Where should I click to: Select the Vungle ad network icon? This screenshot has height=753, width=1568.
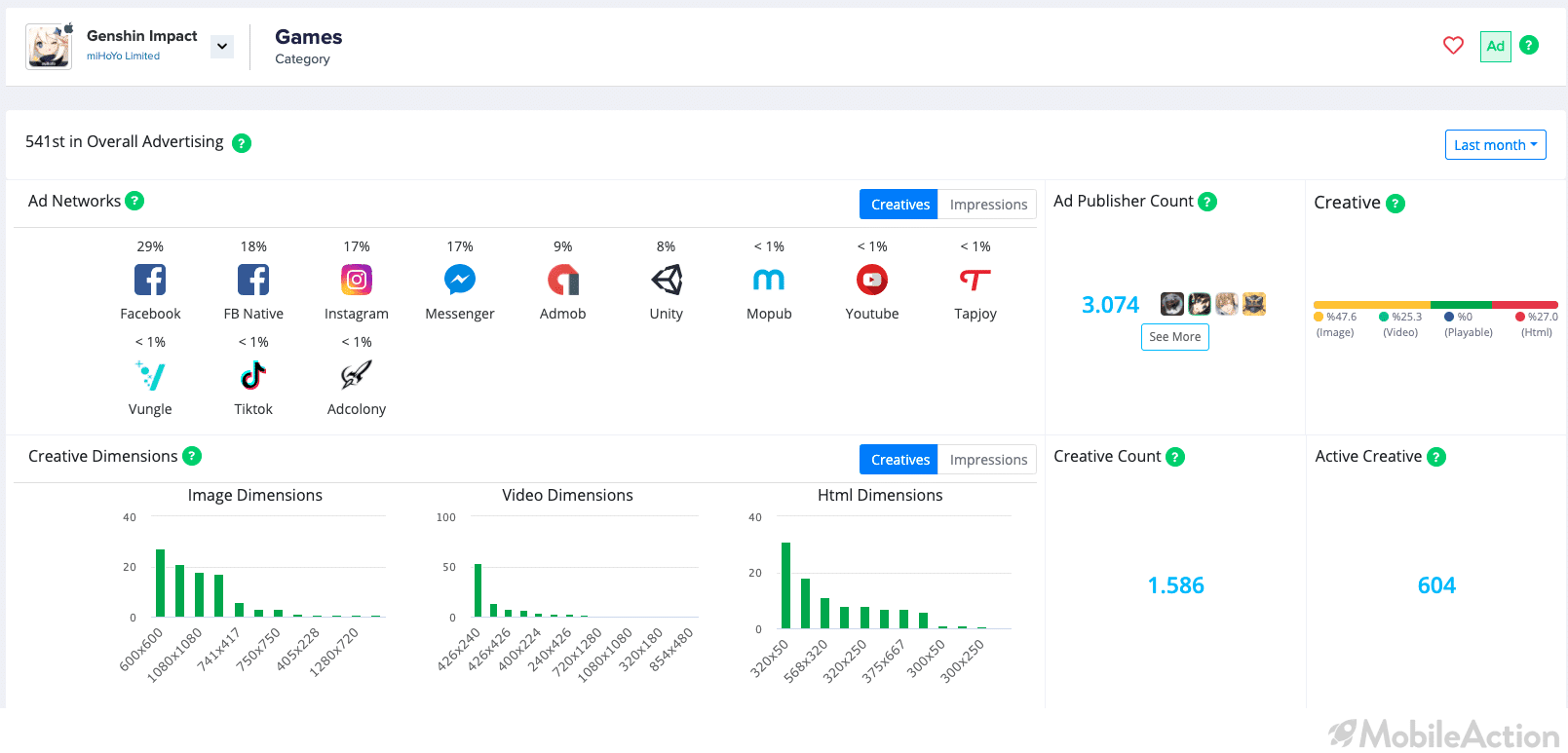tap(150, 375)
